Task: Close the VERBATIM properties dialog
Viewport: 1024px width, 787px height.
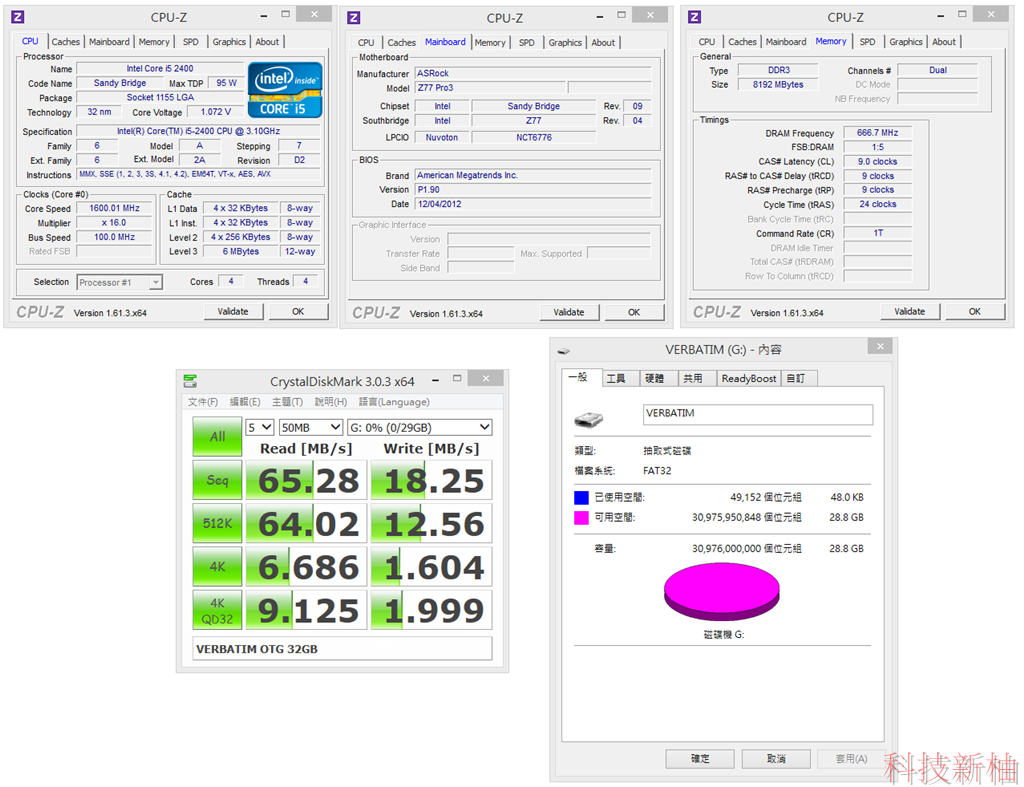Action: (880, 347)
